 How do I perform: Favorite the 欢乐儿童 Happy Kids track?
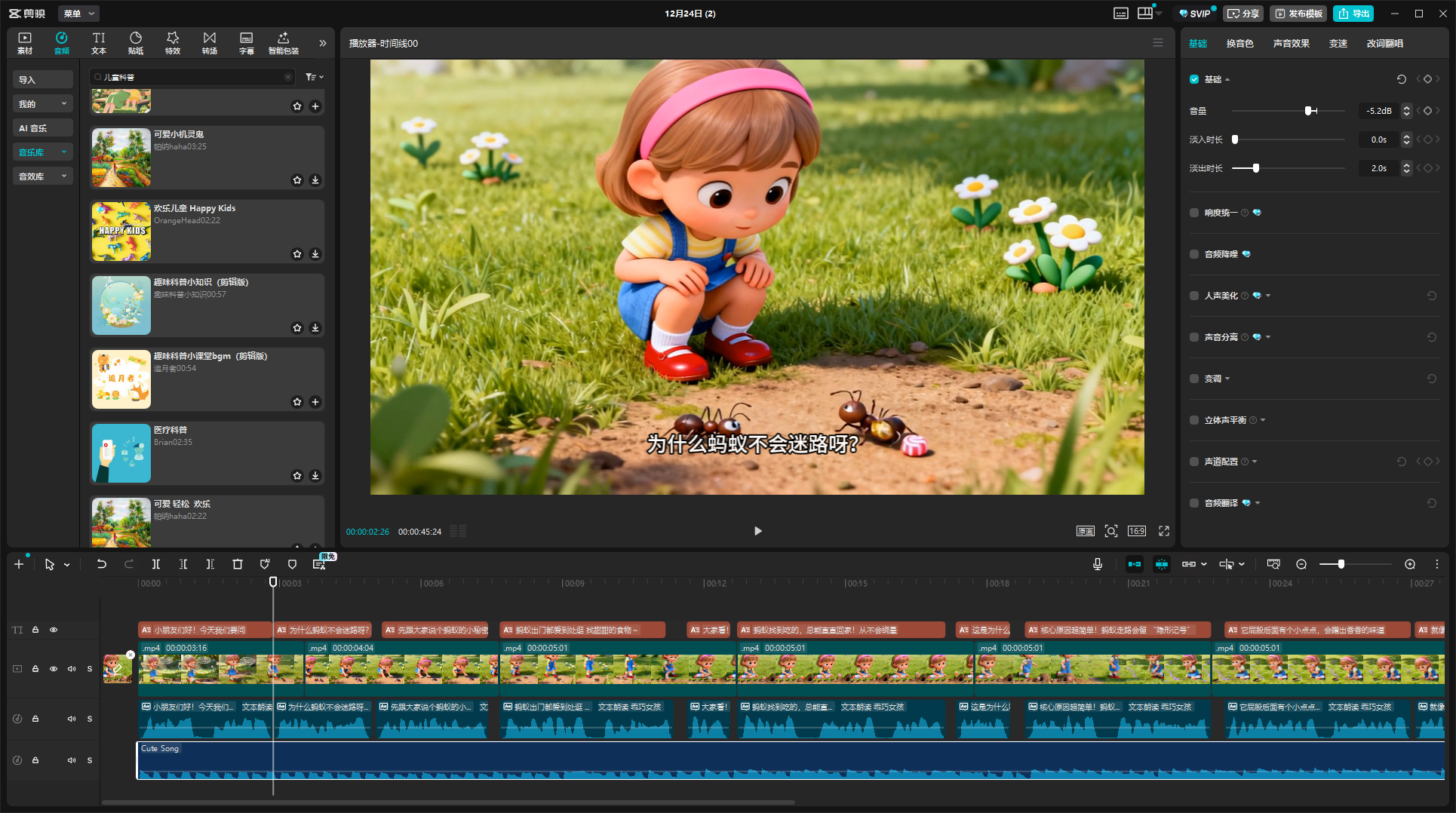click(297, 254)
